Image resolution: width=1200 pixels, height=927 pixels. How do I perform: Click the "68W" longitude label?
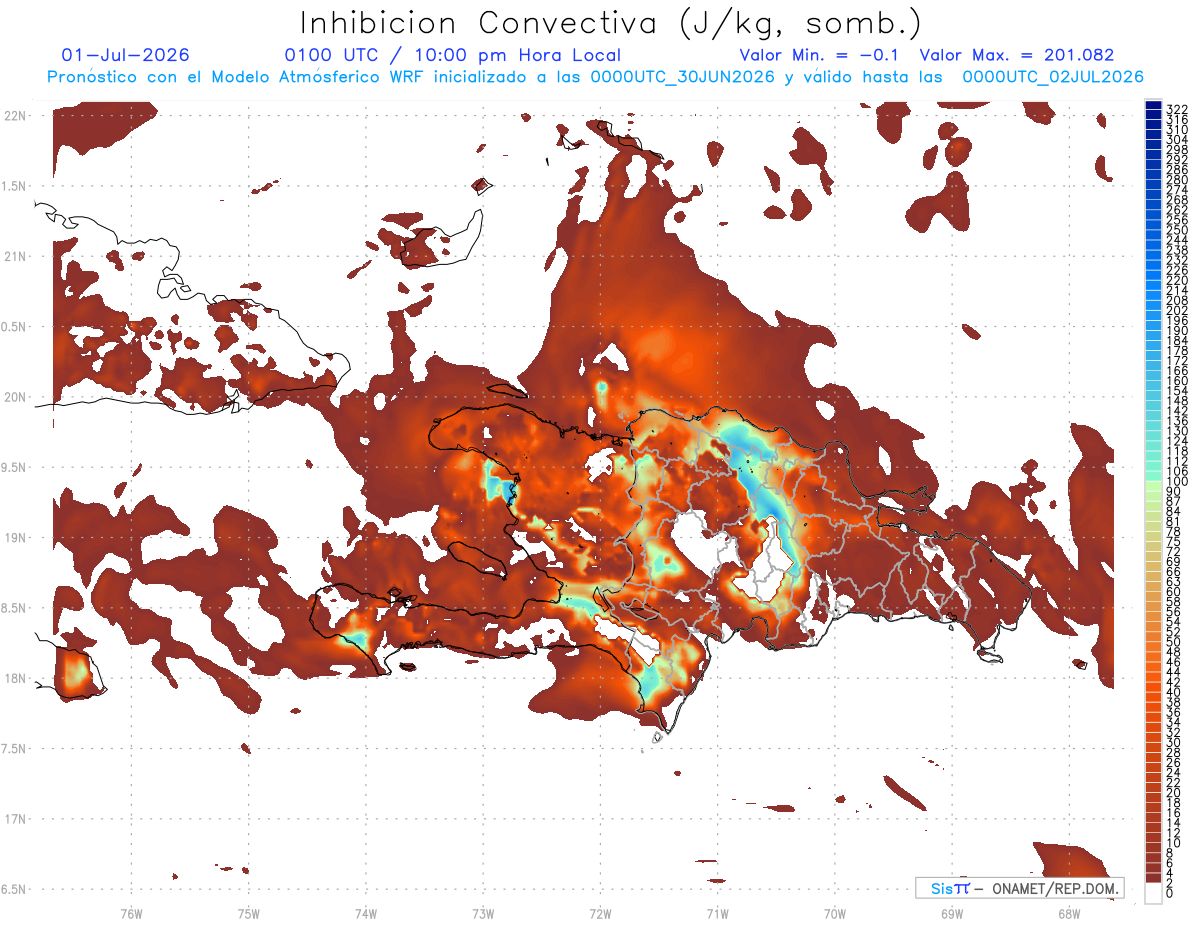click(x=1069, y=913)
